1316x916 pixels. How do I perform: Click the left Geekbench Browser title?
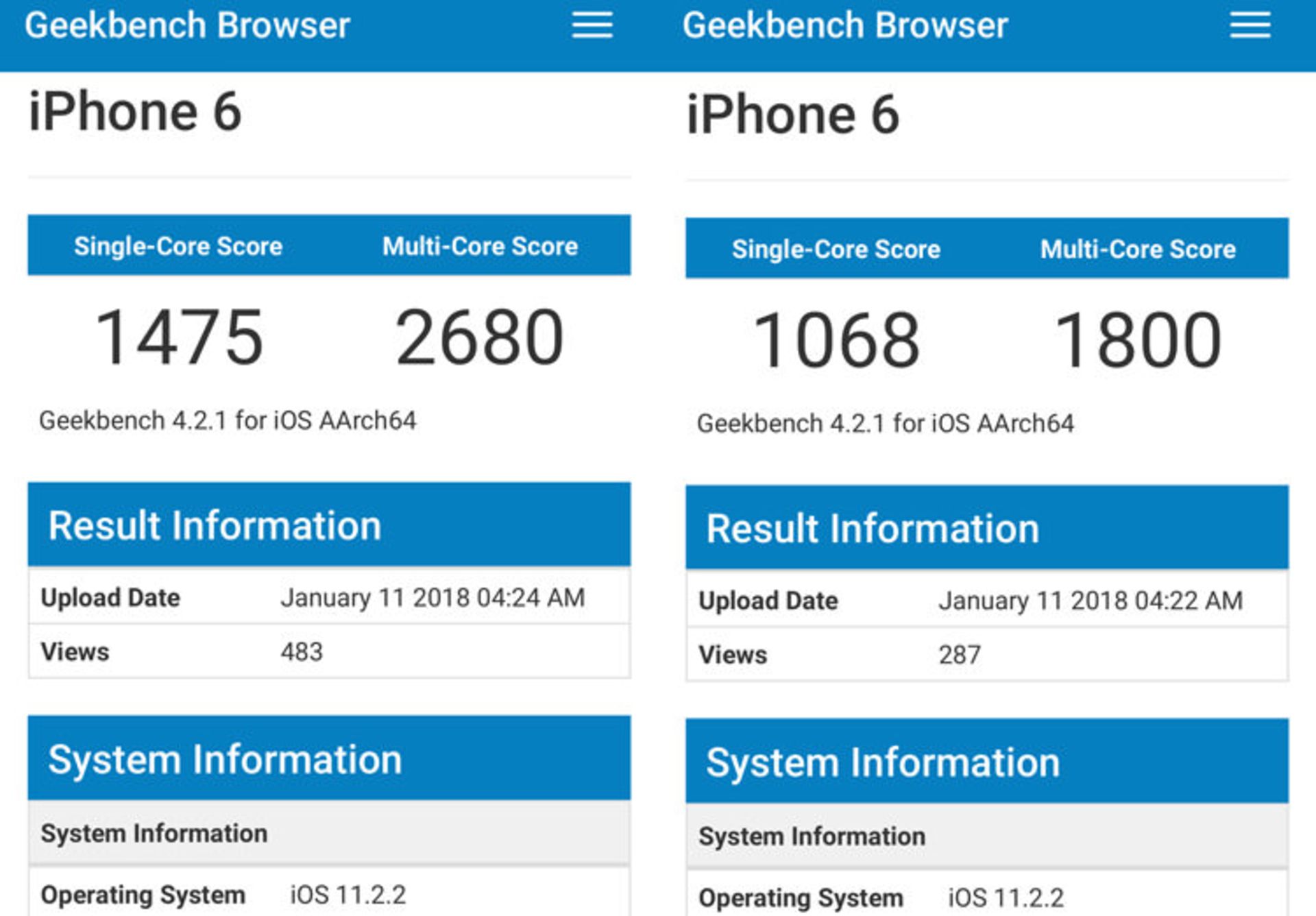tap(187, 25)
